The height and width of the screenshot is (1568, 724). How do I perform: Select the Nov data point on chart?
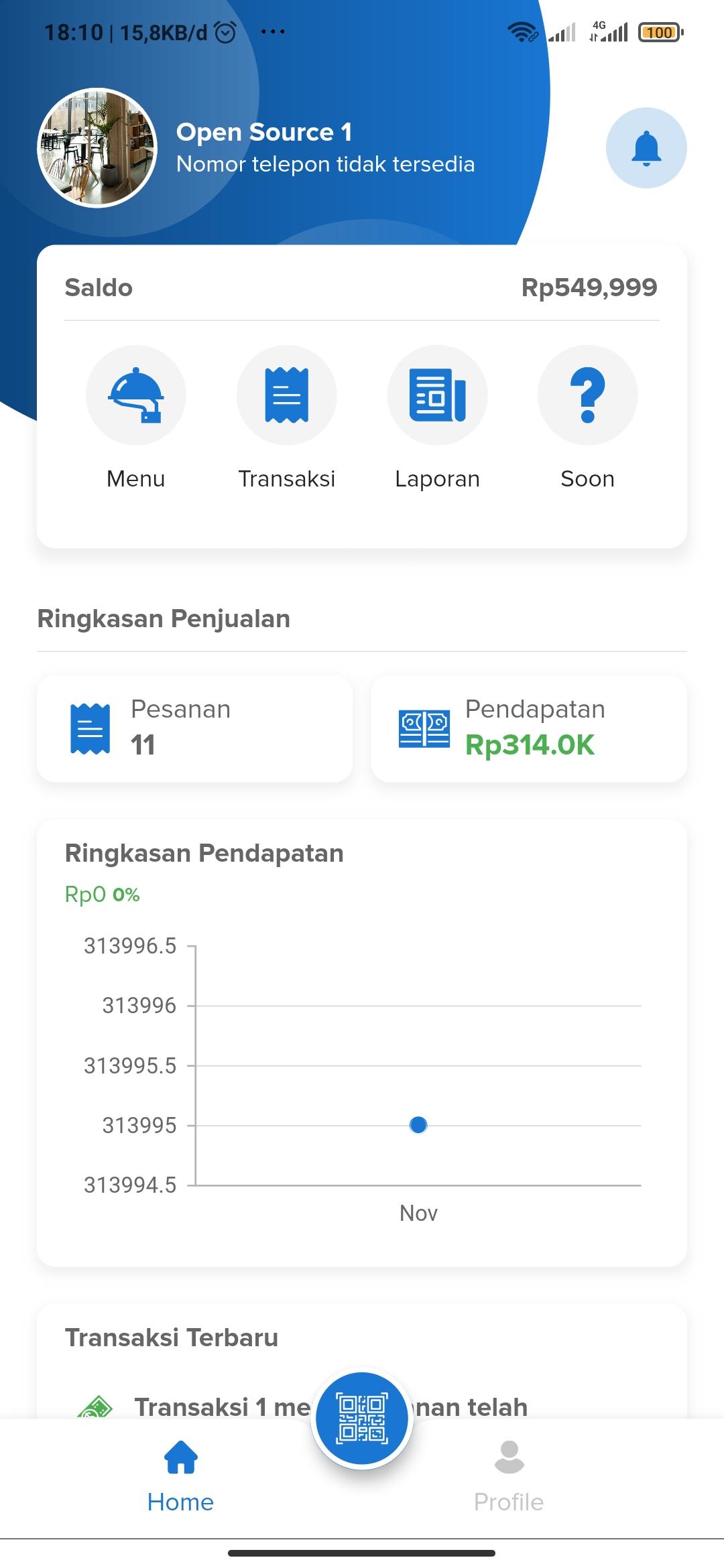tap(418, 1125)
